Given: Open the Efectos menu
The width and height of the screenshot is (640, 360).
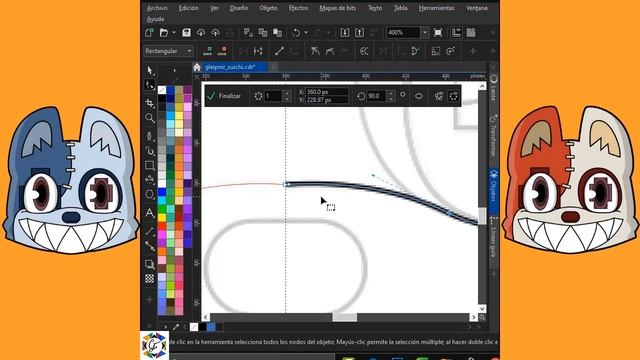Looking at the screenshot, I should point(298,8).
